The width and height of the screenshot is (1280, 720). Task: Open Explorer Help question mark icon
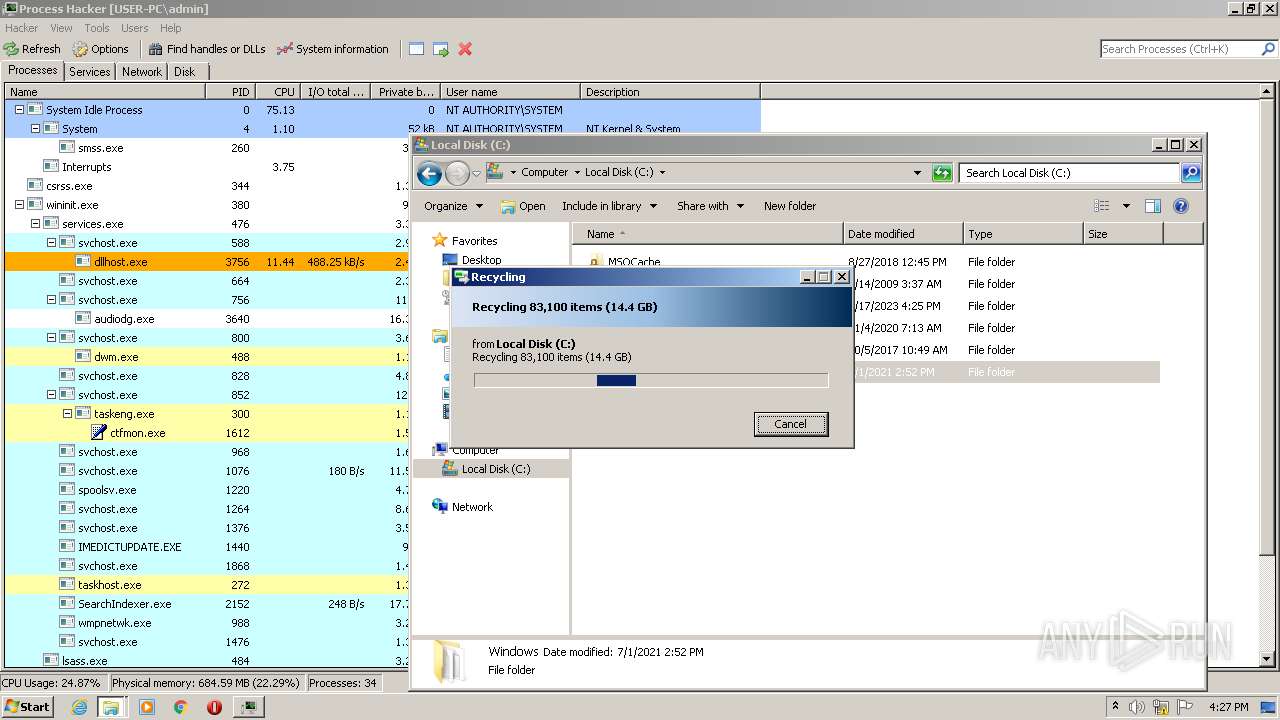[1180, 206]
